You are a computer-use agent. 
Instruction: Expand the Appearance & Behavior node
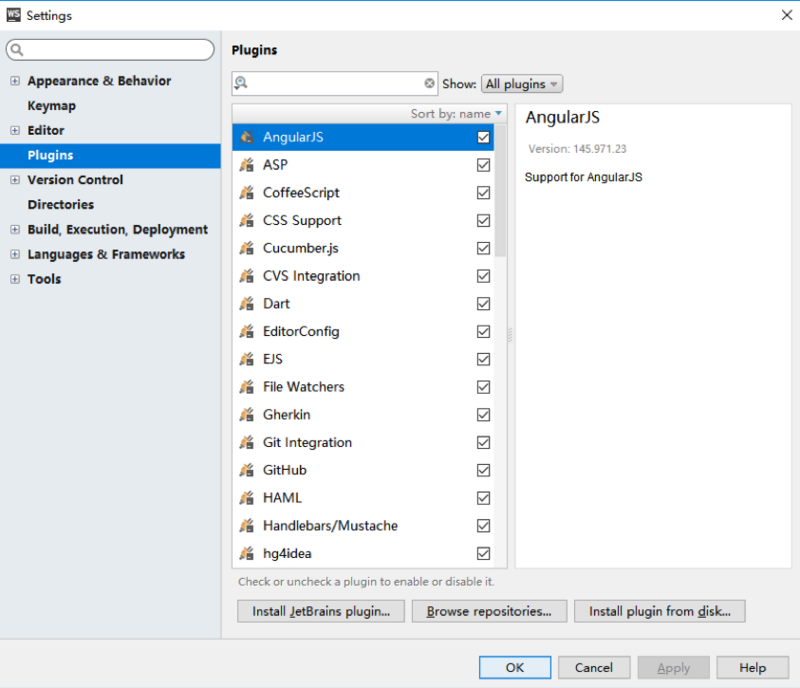tap(15, 81)
